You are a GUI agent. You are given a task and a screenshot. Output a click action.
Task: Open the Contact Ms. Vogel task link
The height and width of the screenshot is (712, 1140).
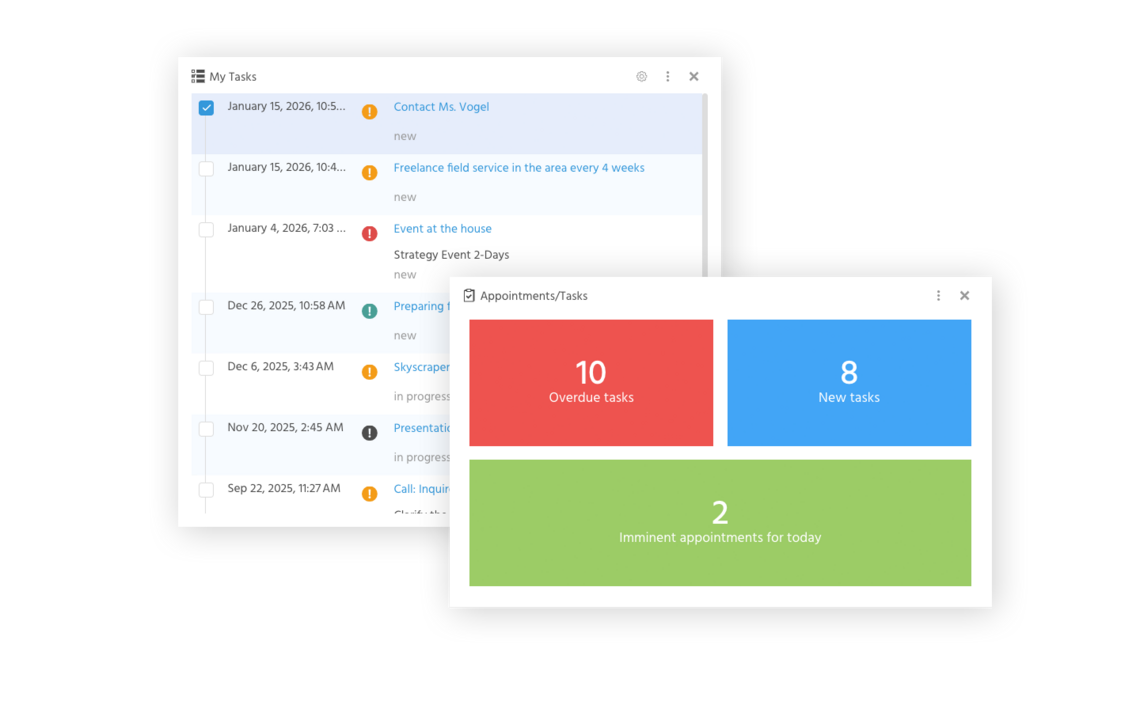pyautogui.click(x=441, y=107)
